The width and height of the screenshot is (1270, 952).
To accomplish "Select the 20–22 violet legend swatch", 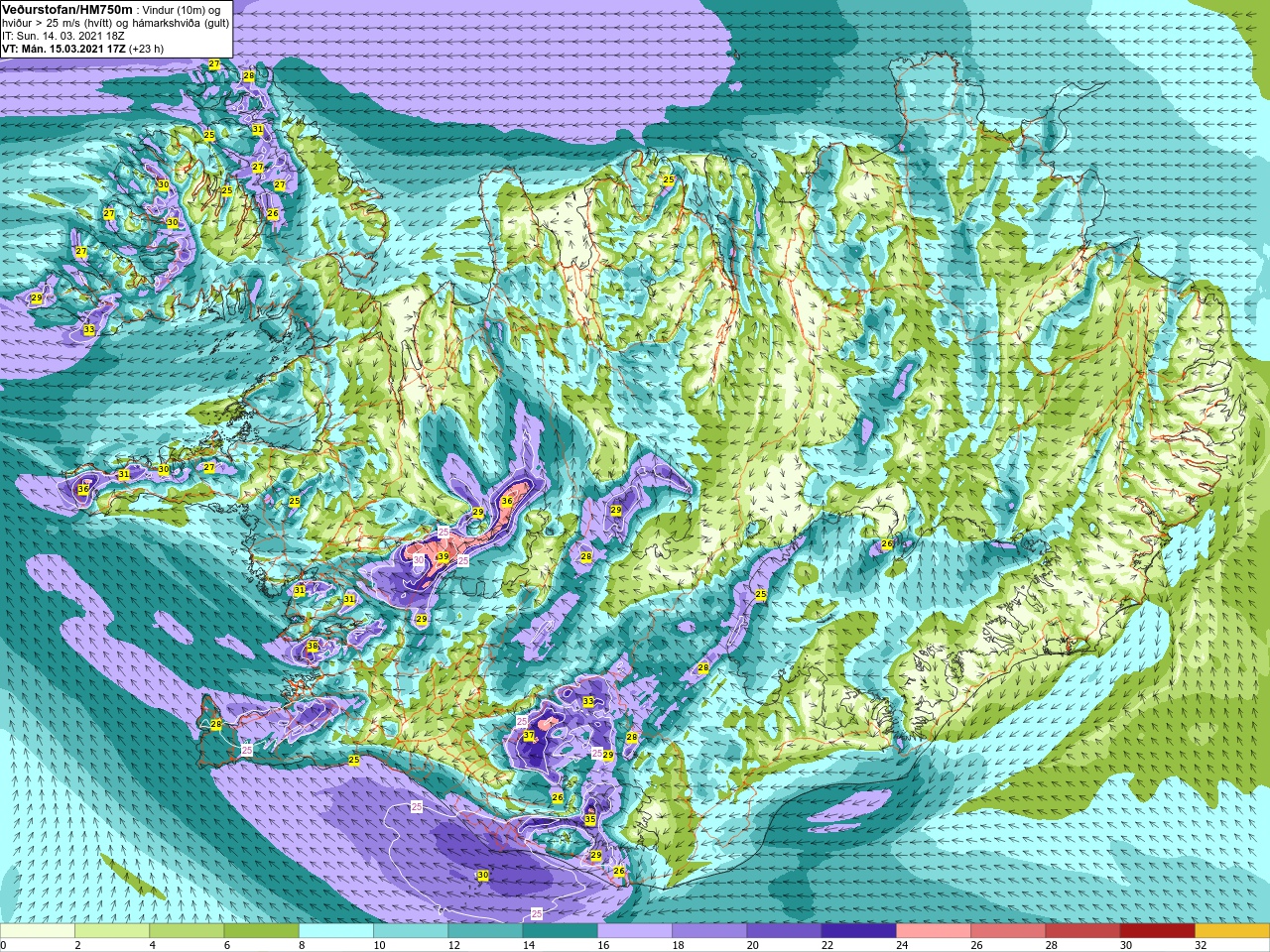I will (784, 932).
